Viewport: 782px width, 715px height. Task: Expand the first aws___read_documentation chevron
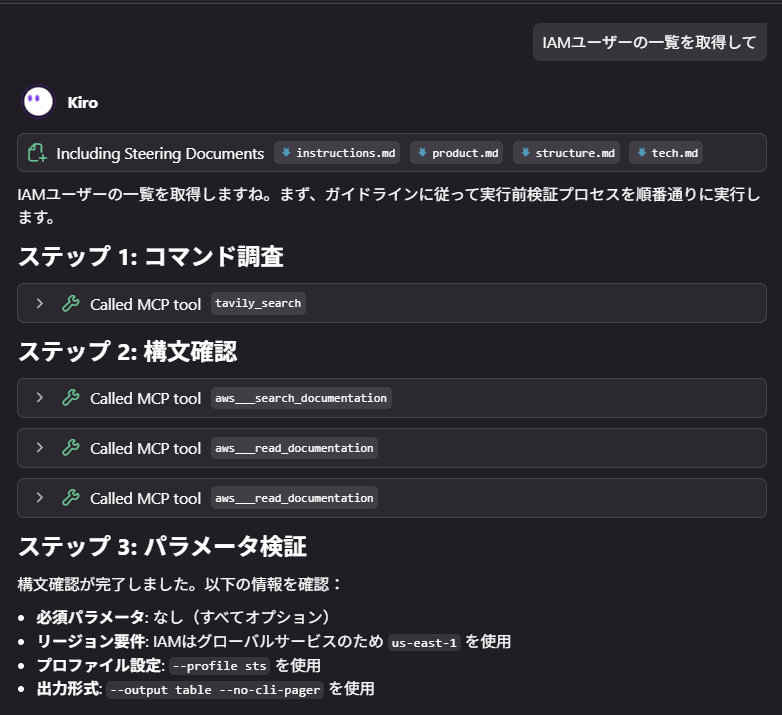pos(40,448)
